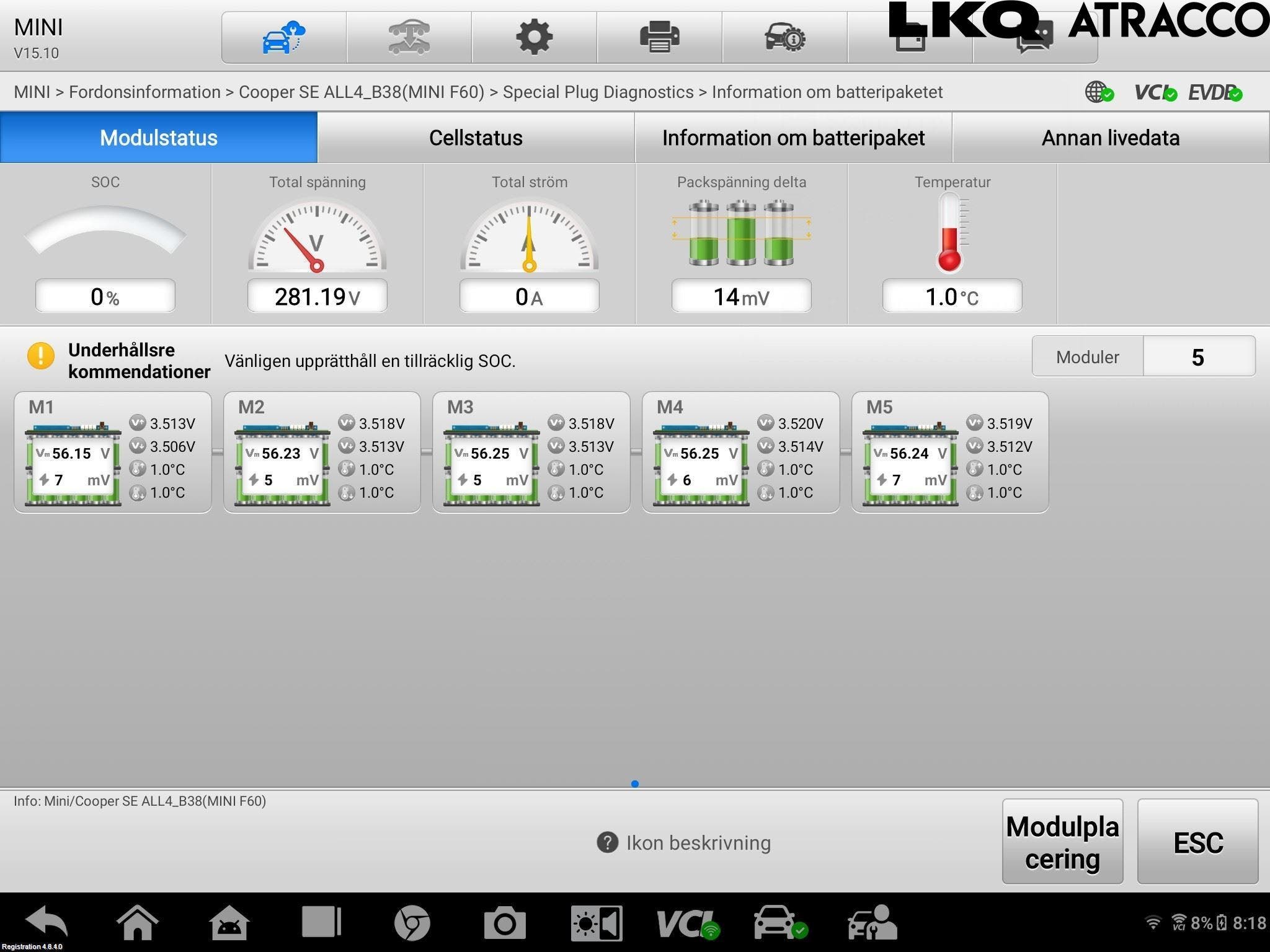Image resolution: width=1270 pixels, height=952 pixels.
Task: Select the M5 battery module card
Action: coord(950,452)
